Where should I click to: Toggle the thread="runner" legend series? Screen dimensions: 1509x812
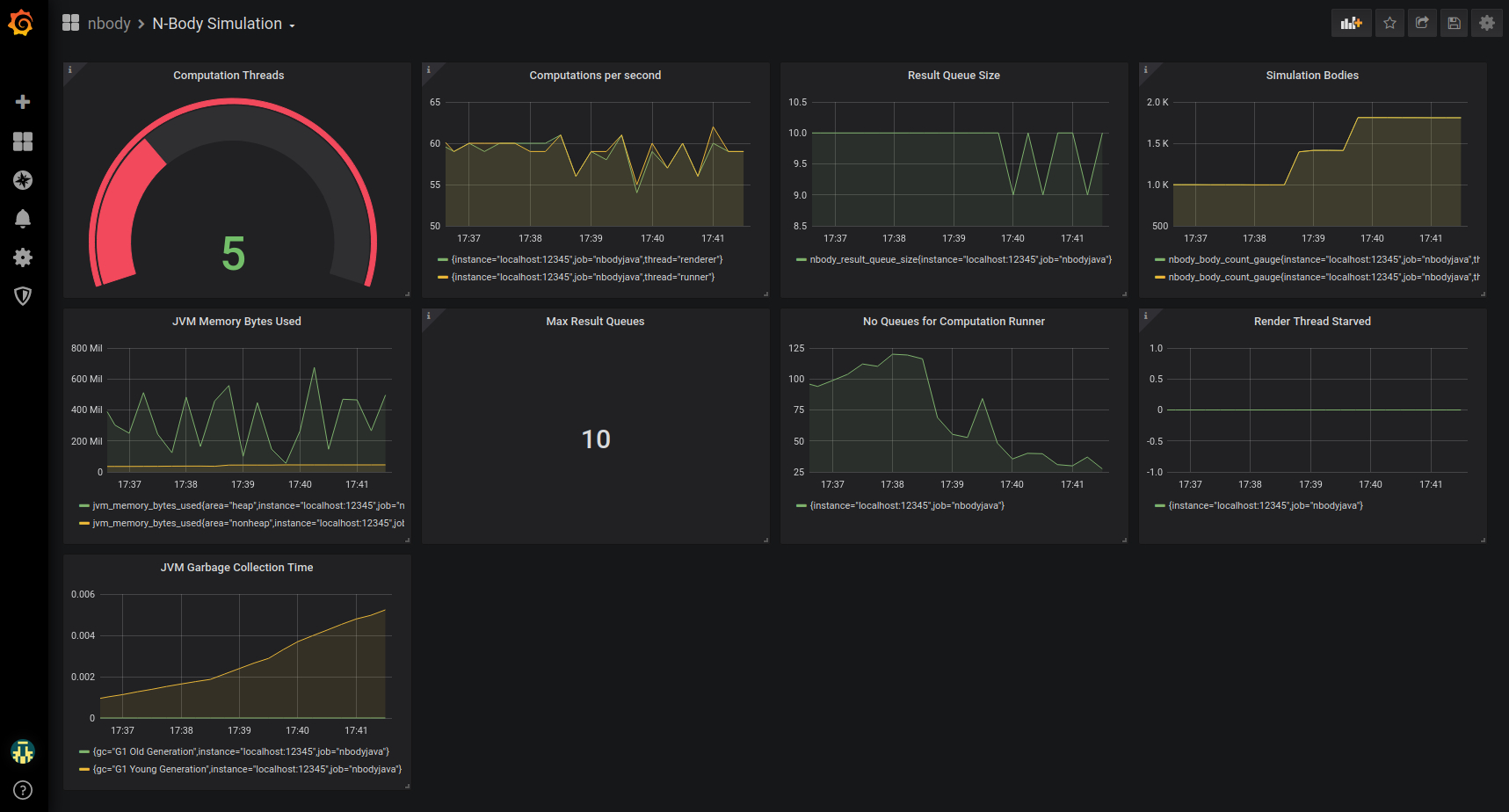pyautogui.click(x=583, y=278)
